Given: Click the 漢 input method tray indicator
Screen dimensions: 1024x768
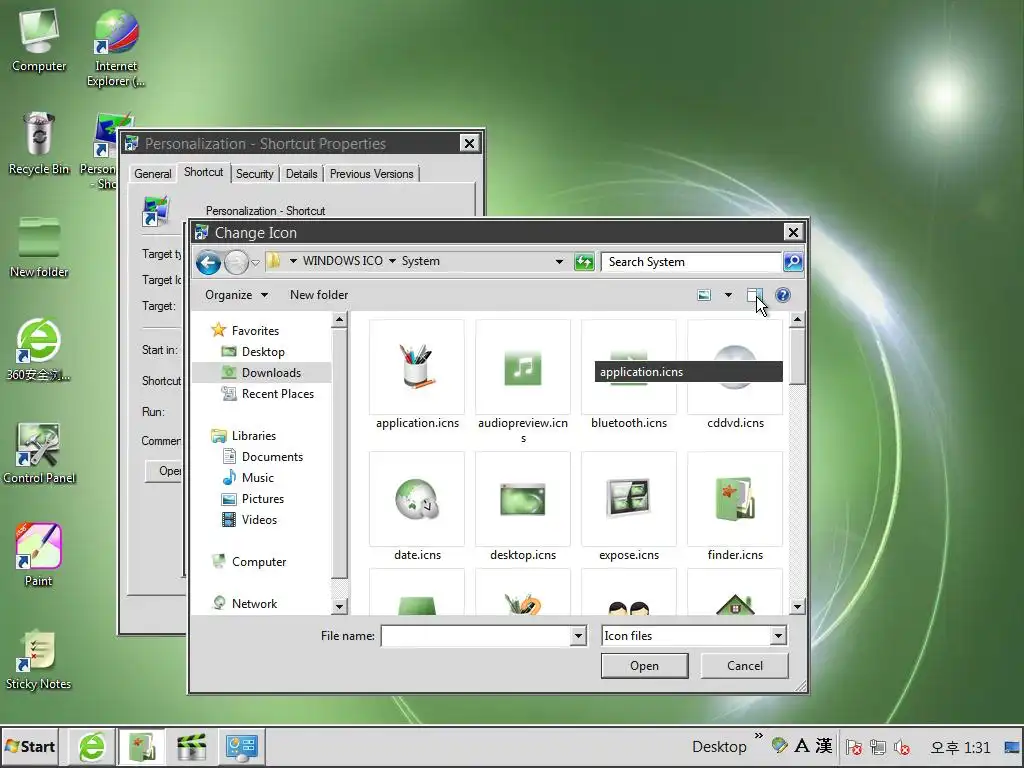Looking at the screenshot, I should coord(824,746).
